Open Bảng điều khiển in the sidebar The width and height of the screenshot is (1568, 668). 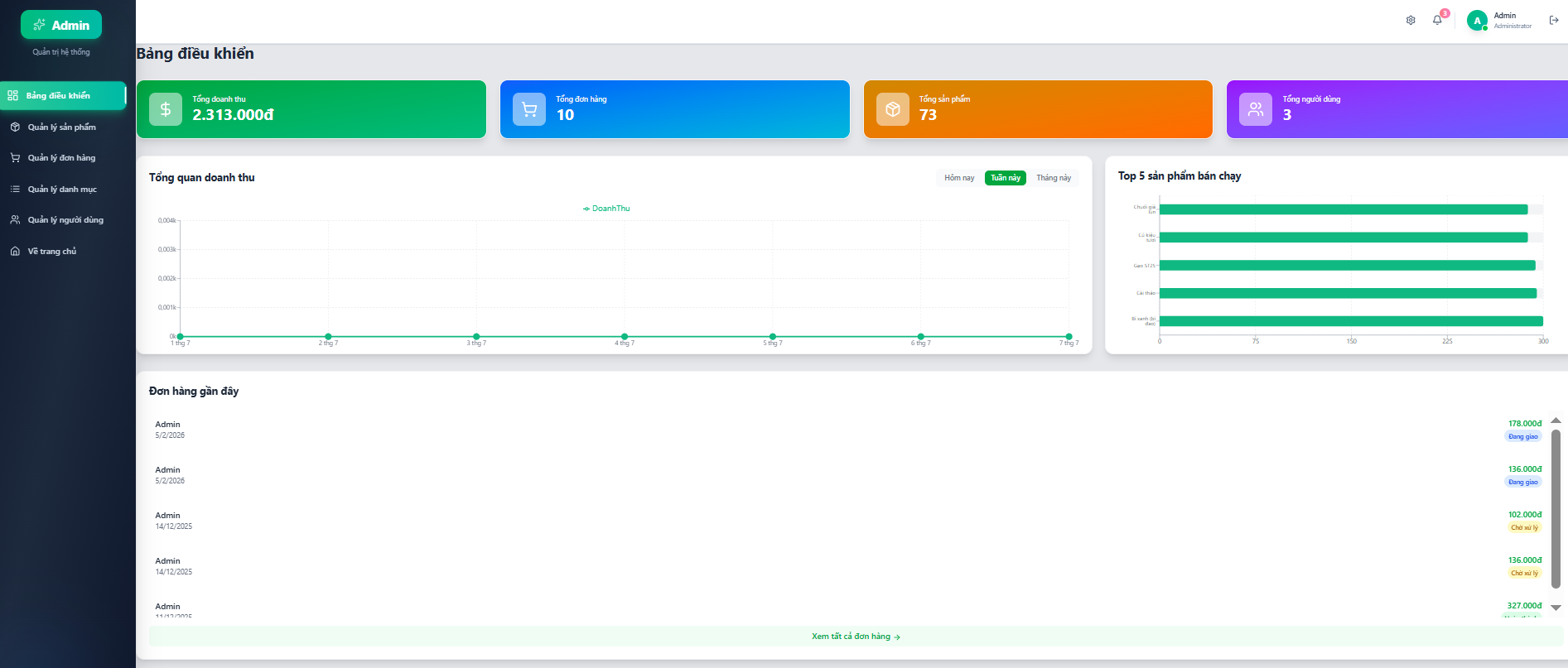point(63,95)
